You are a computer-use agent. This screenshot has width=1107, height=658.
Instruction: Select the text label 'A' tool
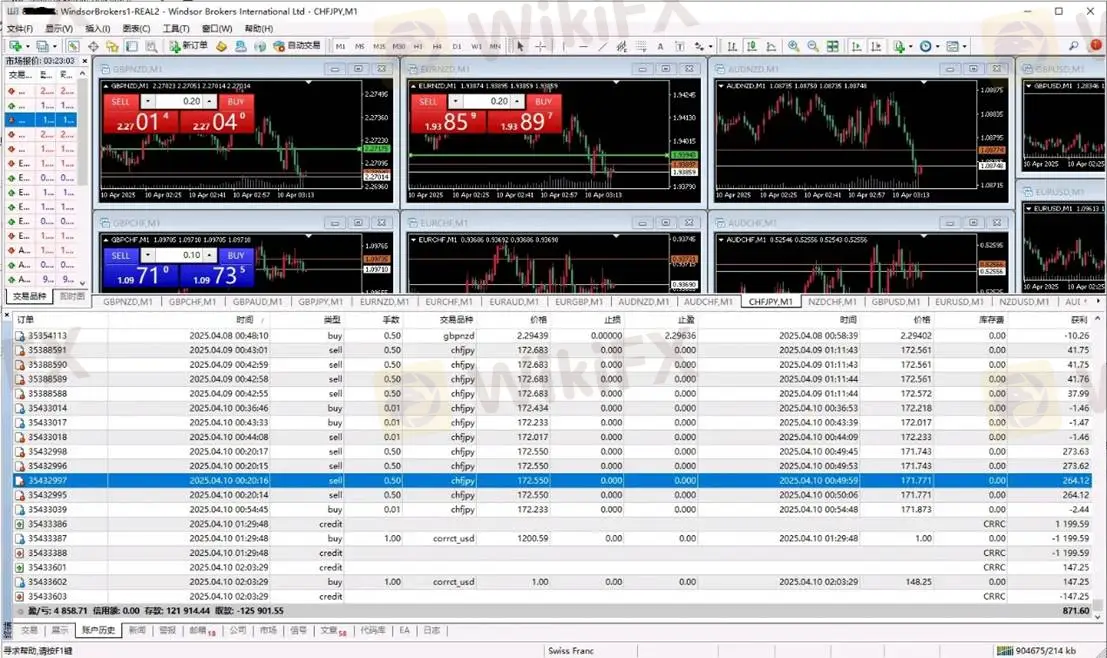pyautogui.click(x=660, y=46)
